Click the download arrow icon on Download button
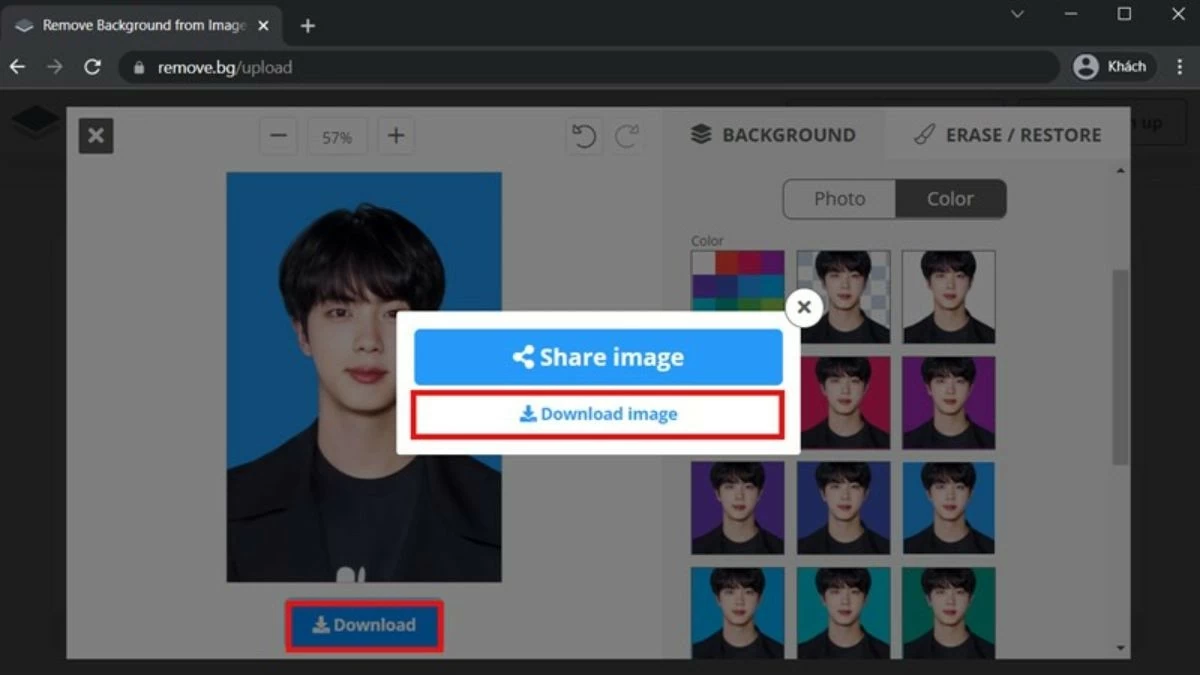Viewport: 1200px width, 675px height. click(x=320, y=625)
